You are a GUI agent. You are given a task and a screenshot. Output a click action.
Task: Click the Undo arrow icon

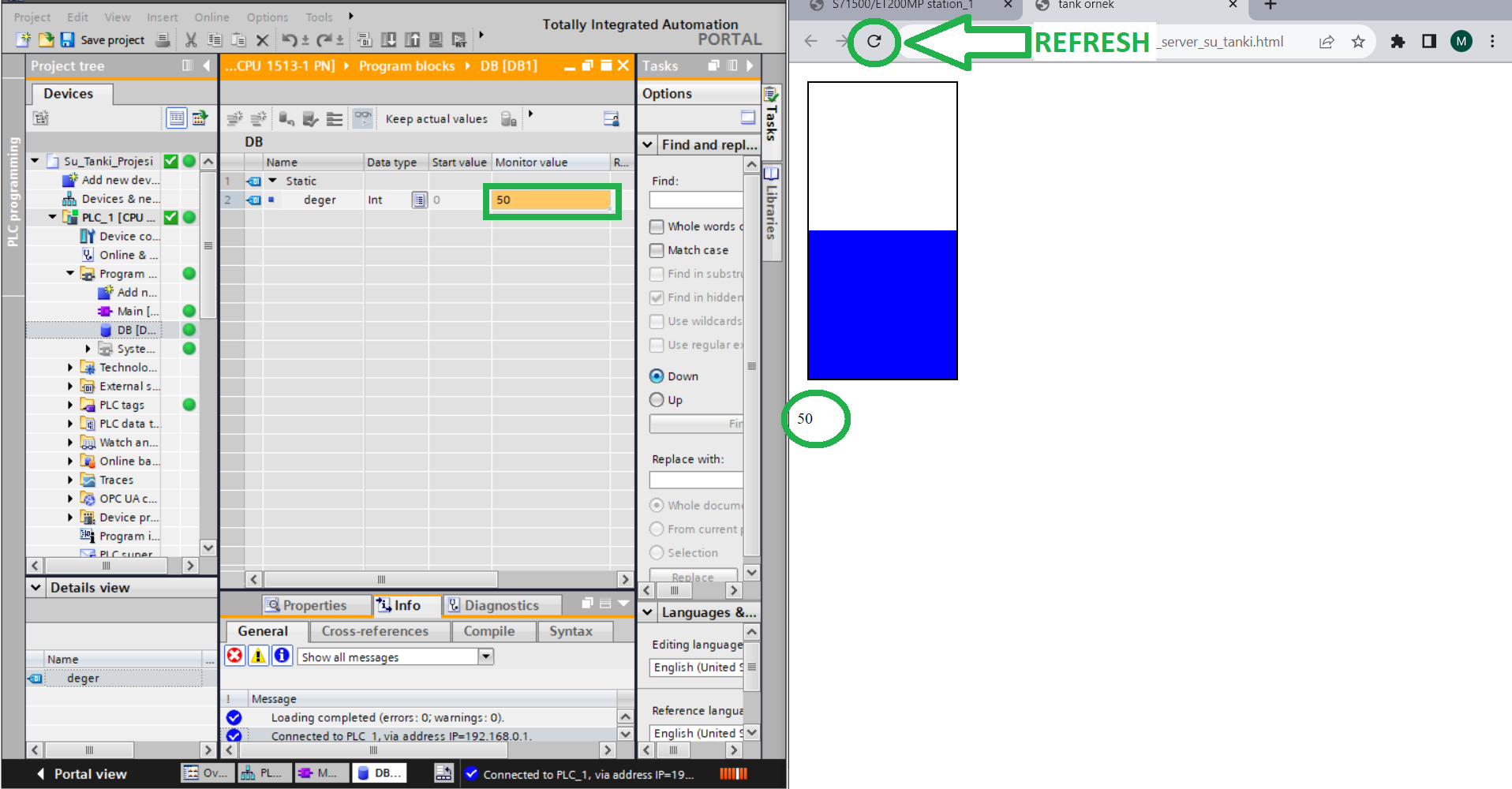[x=290, y=39]
